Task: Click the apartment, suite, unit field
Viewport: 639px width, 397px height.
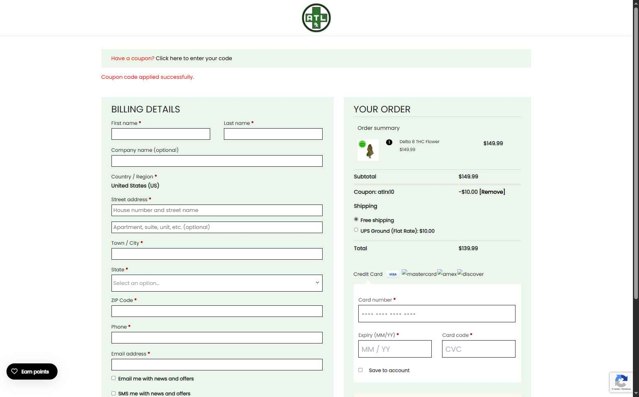Action: pyautogui.click(x=217, y=227)
